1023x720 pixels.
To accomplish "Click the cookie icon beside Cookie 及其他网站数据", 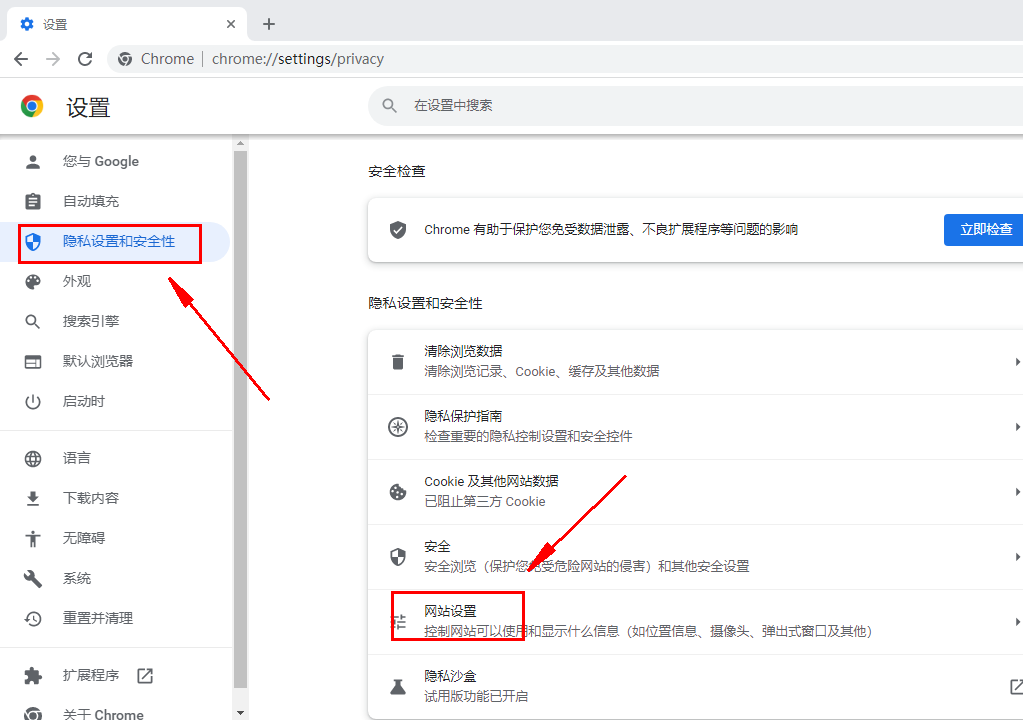I will click(x=398, y=492).
